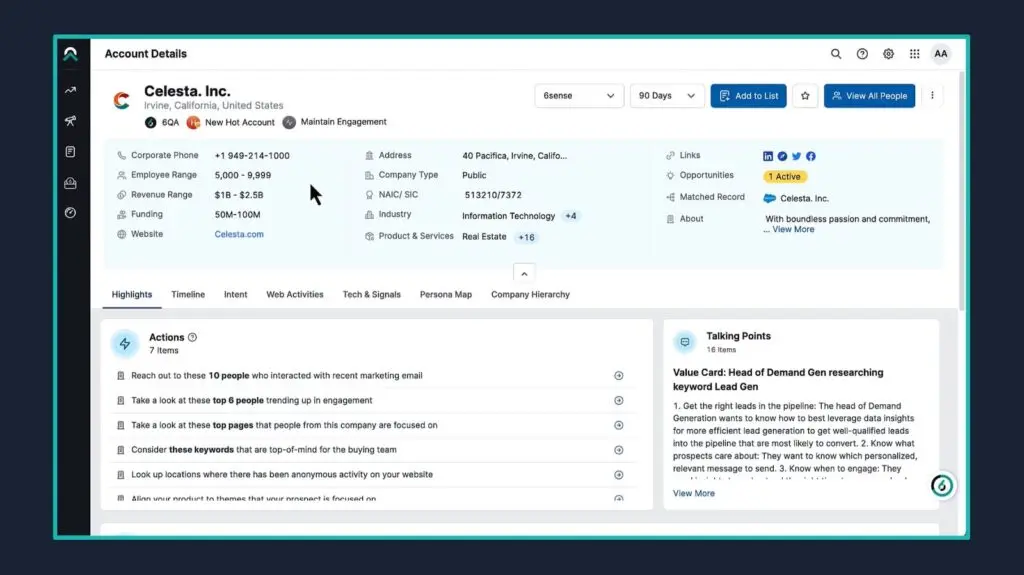Viewport: 1024px width, 575px height.
Task: Click the 6sense logo in sidebar
Action: (x=71, y=54)
